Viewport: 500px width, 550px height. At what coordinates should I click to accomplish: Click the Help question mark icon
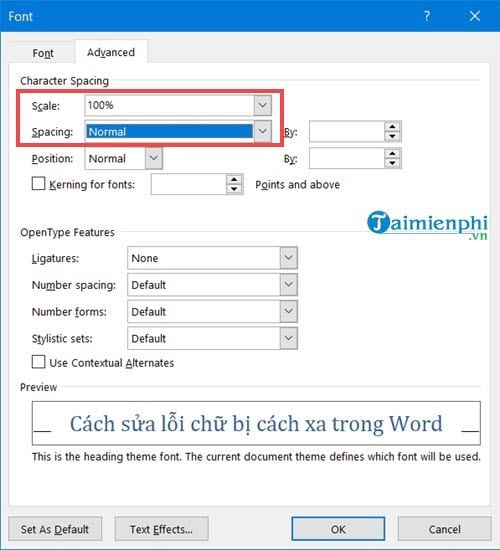click(x=427, y=16)
